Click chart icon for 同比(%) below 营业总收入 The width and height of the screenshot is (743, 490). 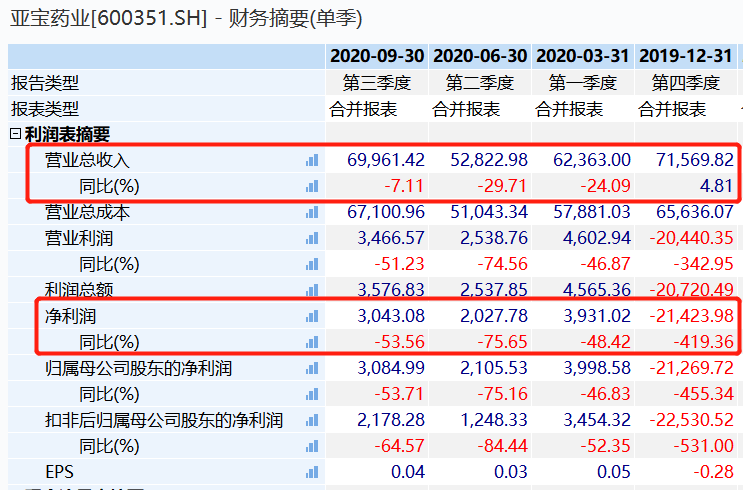point(311,186)
